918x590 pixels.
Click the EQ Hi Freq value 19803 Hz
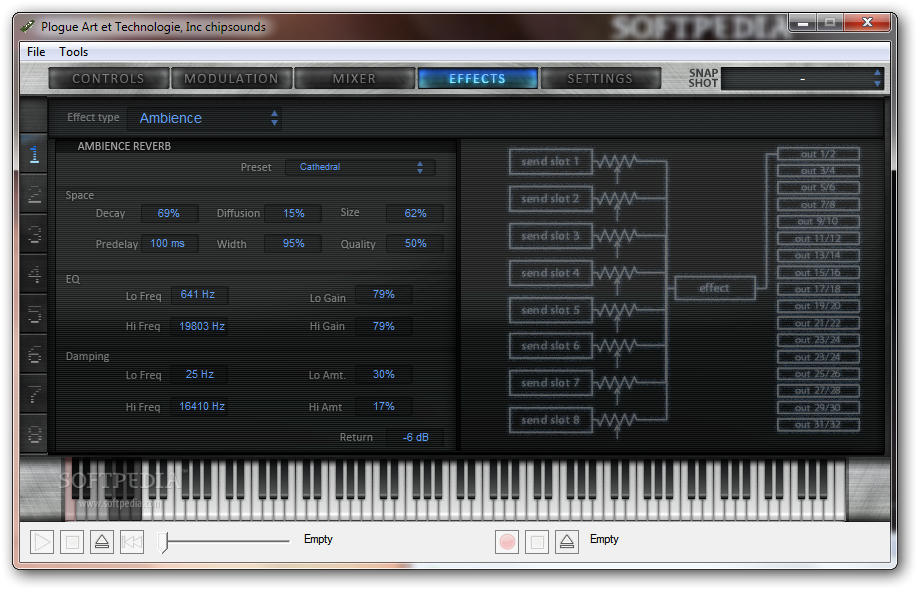pyautogui.click(x=200, y=327)
